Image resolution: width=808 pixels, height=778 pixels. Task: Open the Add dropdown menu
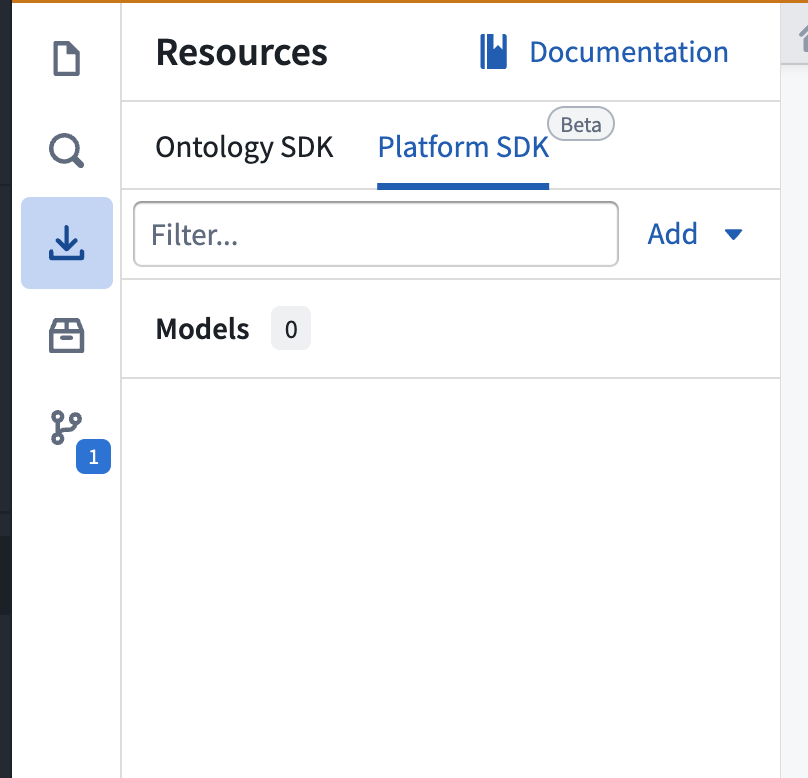coord(672,233)
